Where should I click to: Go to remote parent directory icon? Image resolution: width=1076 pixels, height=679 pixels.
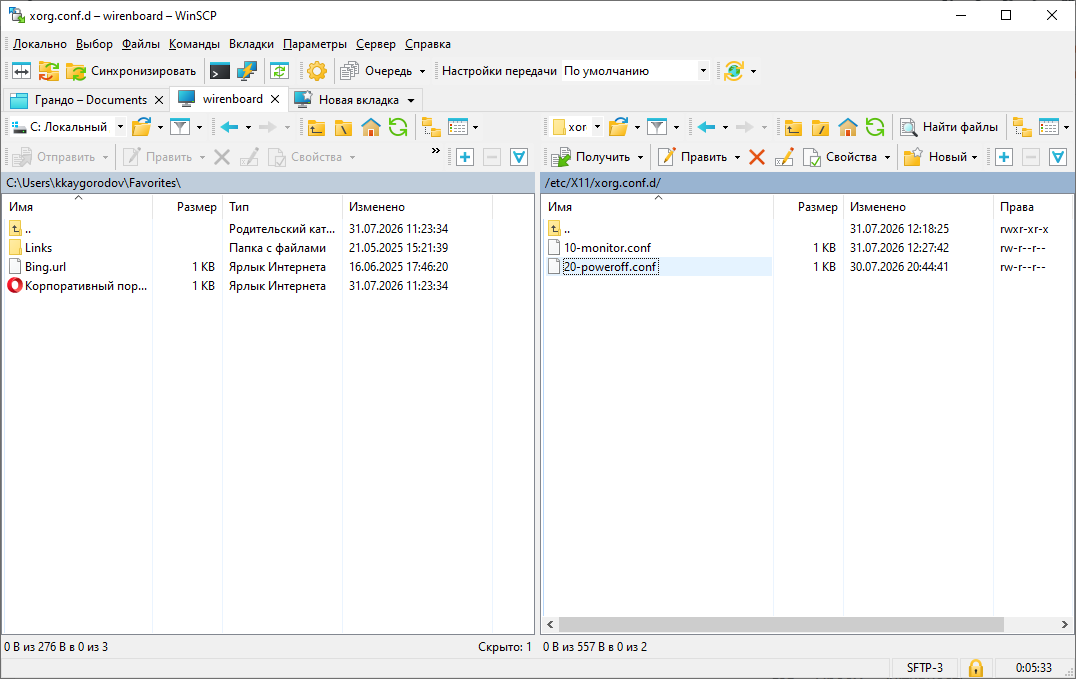[793, 127]
